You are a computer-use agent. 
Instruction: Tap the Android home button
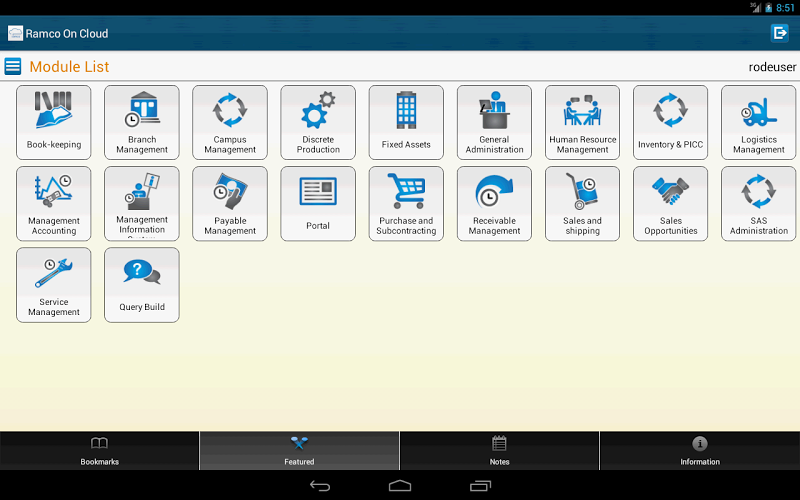400,486
